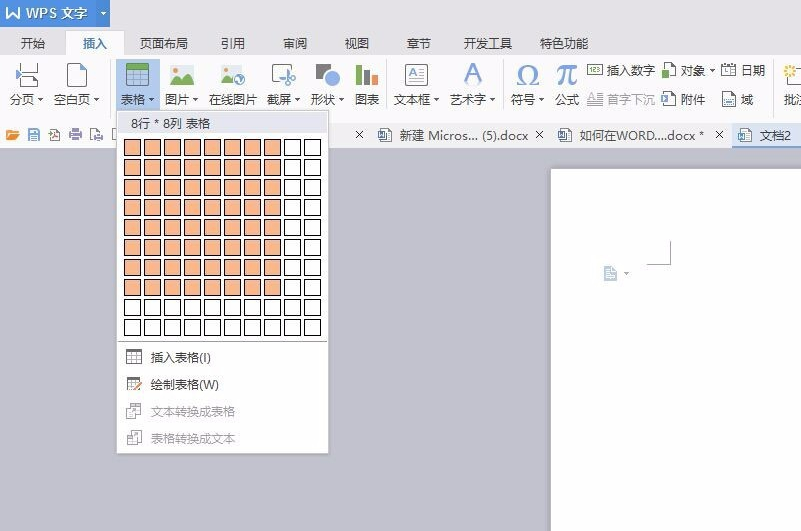The width and height of the screenshot is (801, 531).
Task: Click the 分页 page break icon
Action: pos(27,75)
